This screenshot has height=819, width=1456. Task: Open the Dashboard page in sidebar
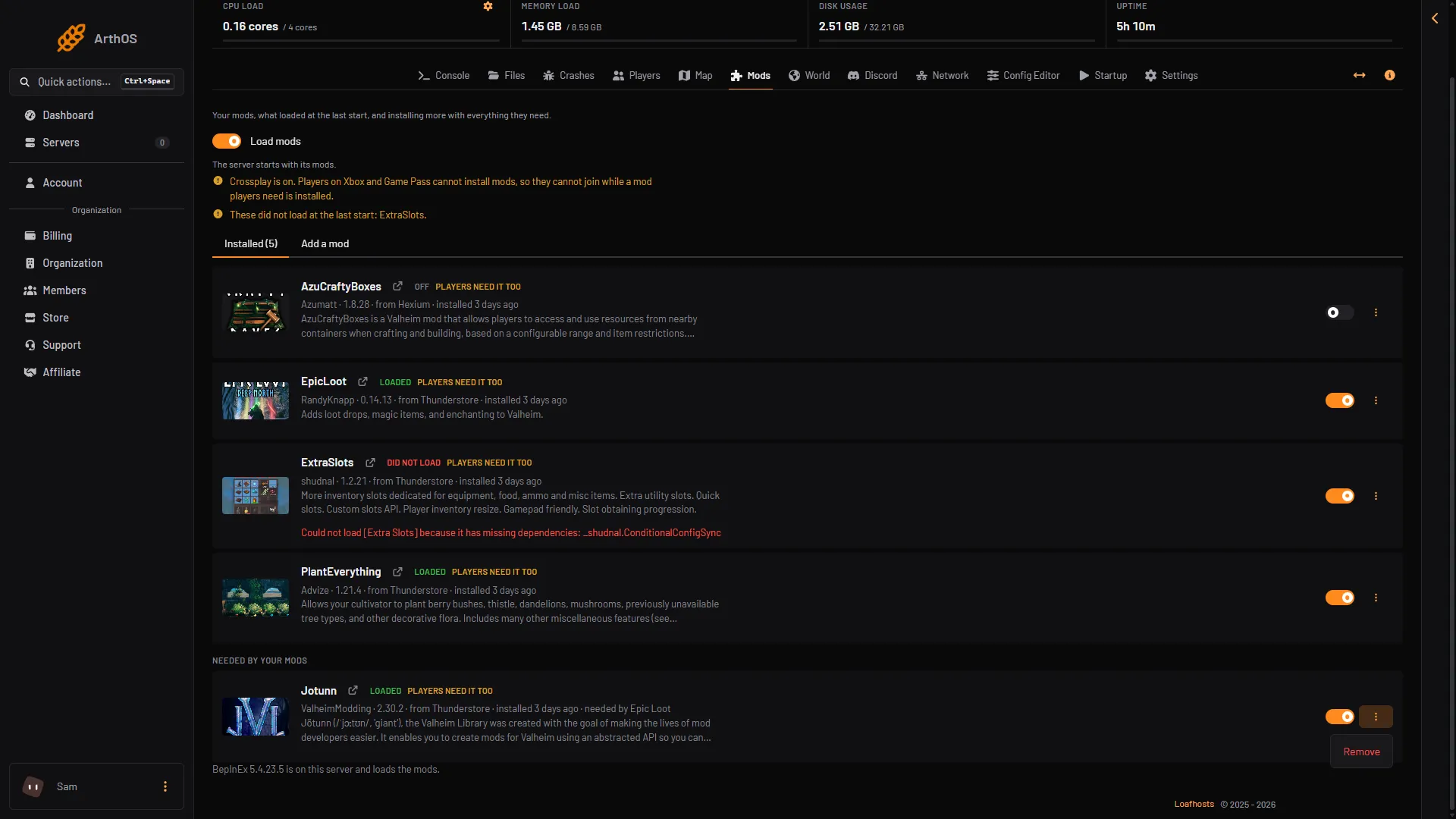[97, 115]
